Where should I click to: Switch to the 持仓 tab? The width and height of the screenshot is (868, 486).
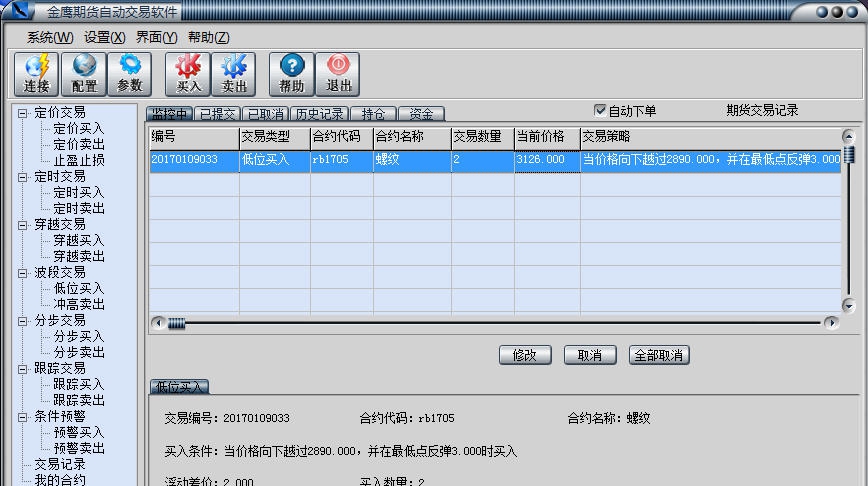[x=373, y=114]
